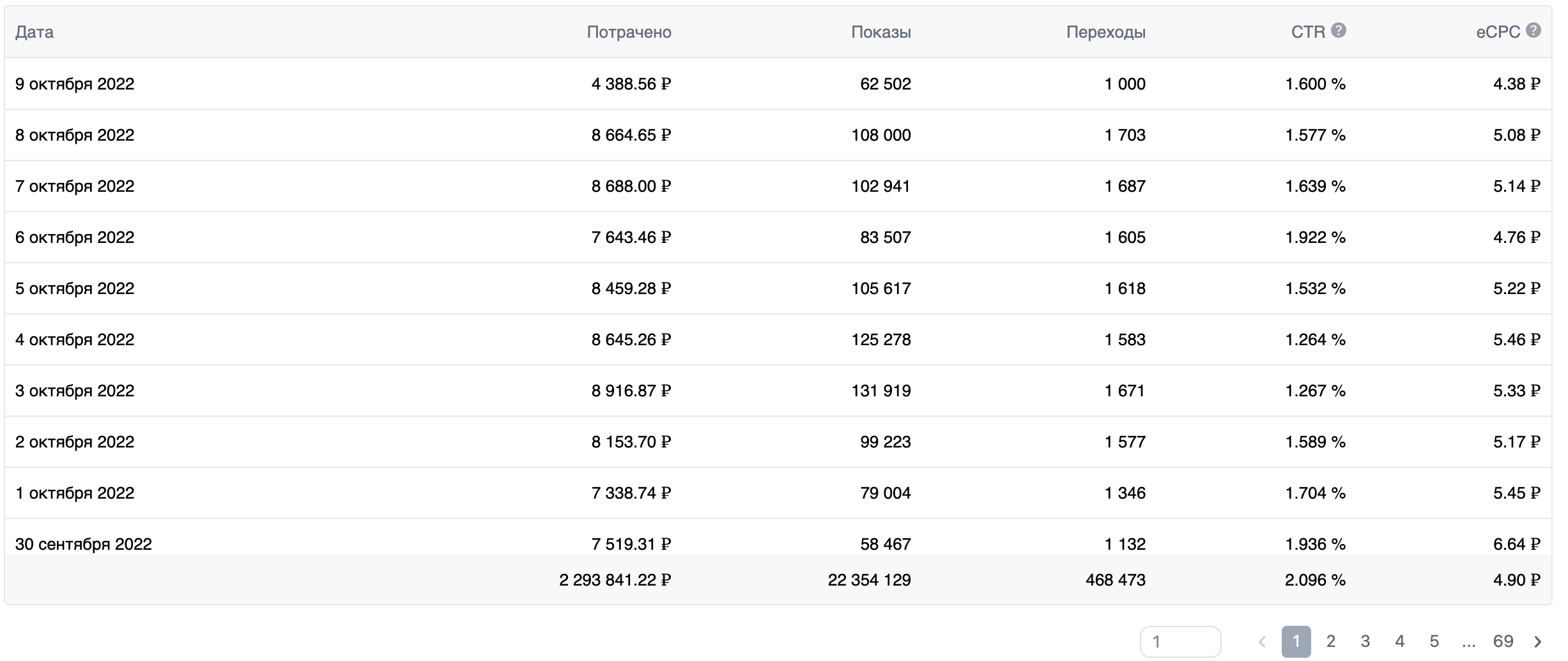
Task: Click the Переходы column header
Action: coord(1105,32)
